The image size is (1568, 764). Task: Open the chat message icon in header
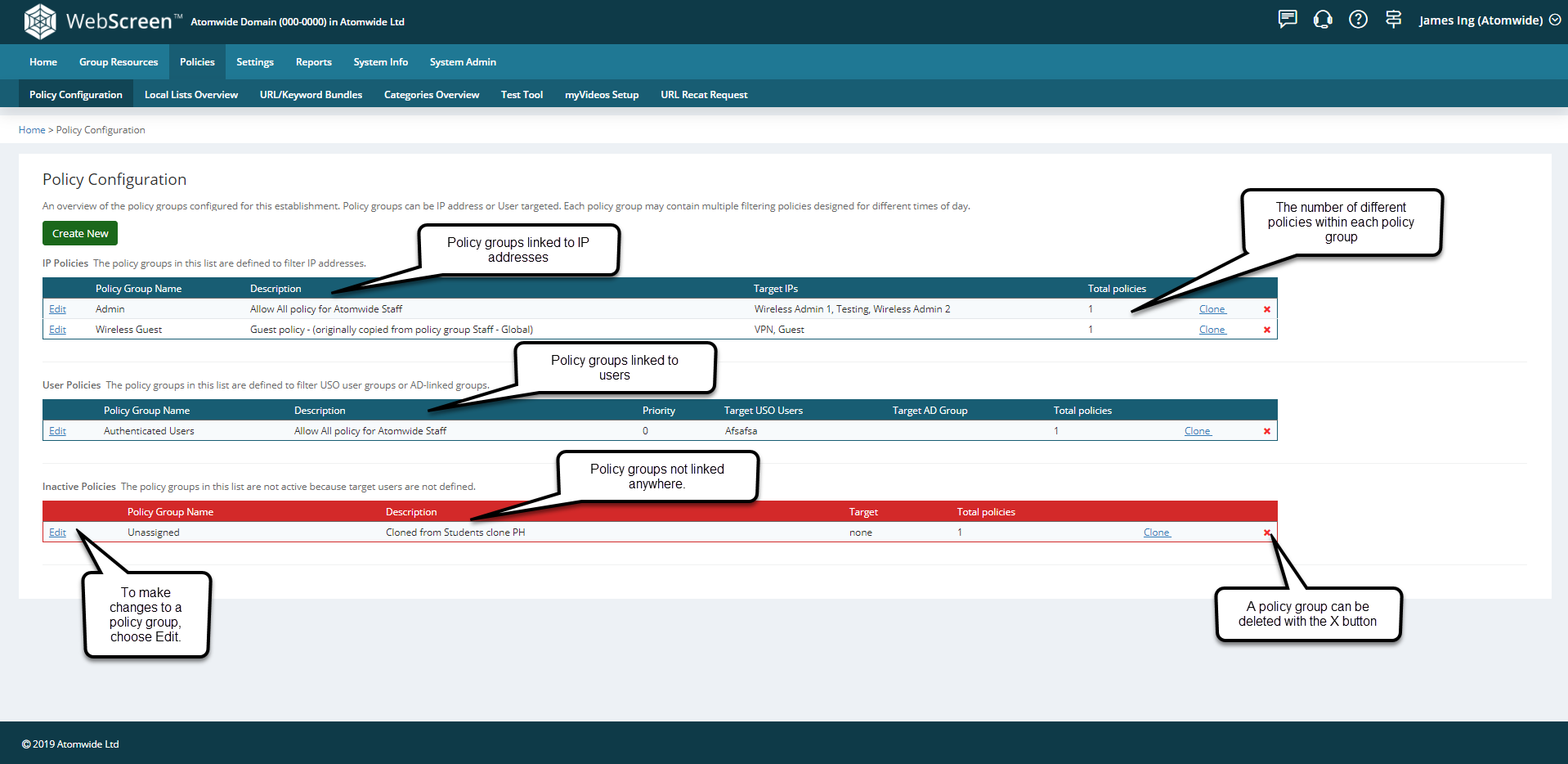(x=1288, y=20)
